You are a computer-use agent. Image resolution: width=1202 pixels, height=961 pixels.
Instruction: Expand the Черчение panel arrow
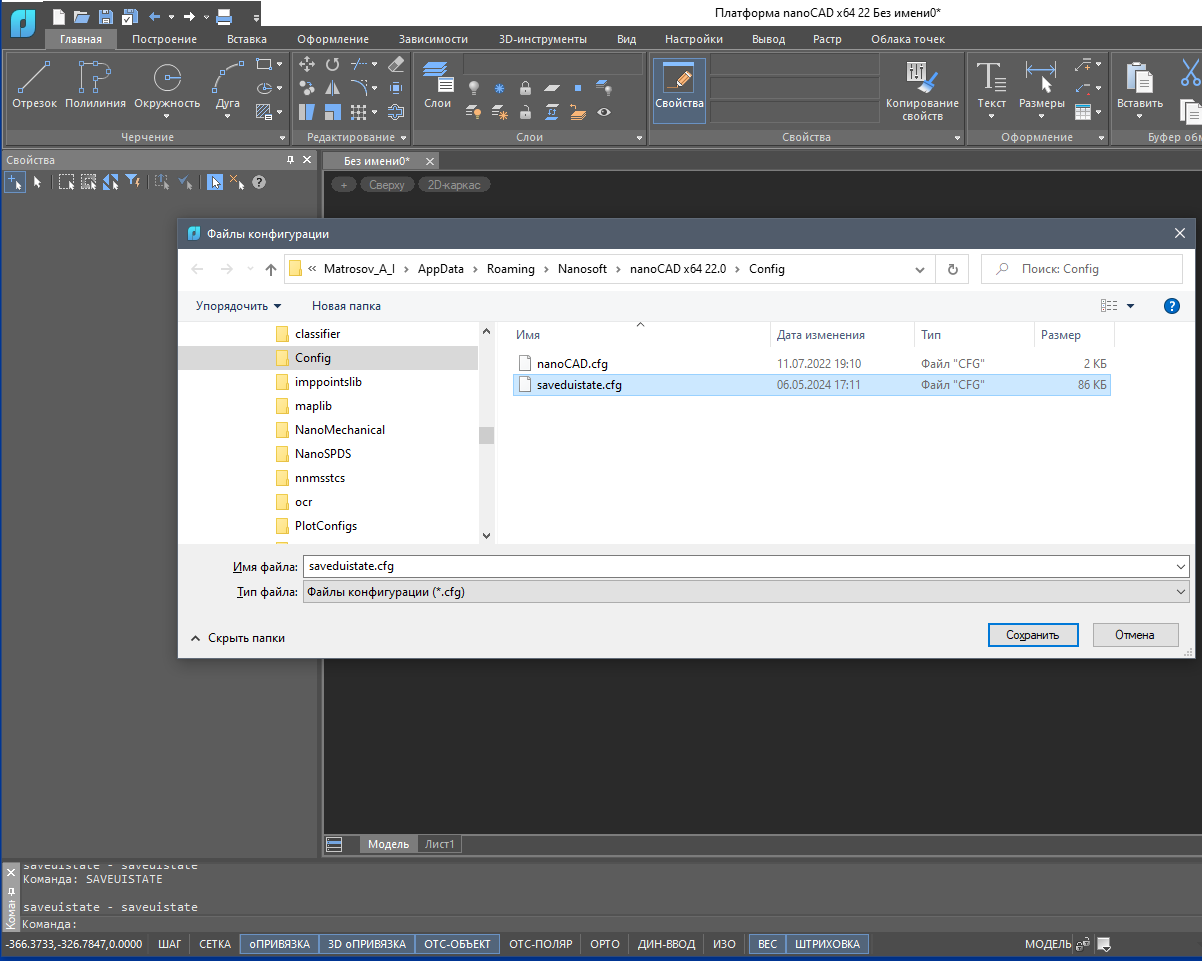(283, 137)
